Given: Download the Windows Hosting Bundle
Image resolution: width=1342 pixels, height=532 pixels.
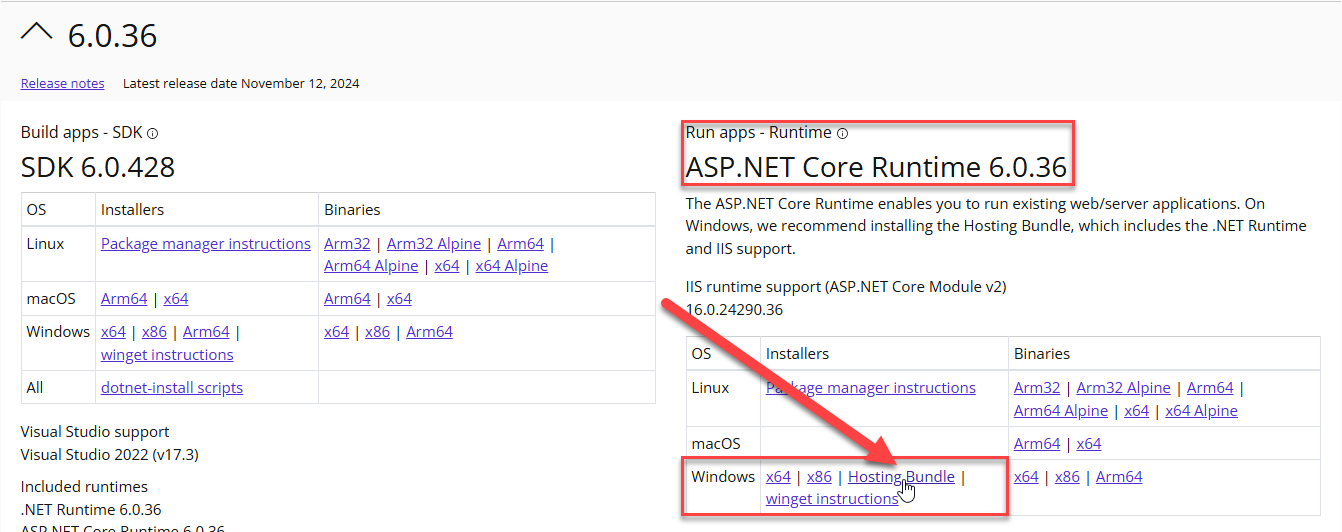Looking at the screenshot, I should coord(901,477).
